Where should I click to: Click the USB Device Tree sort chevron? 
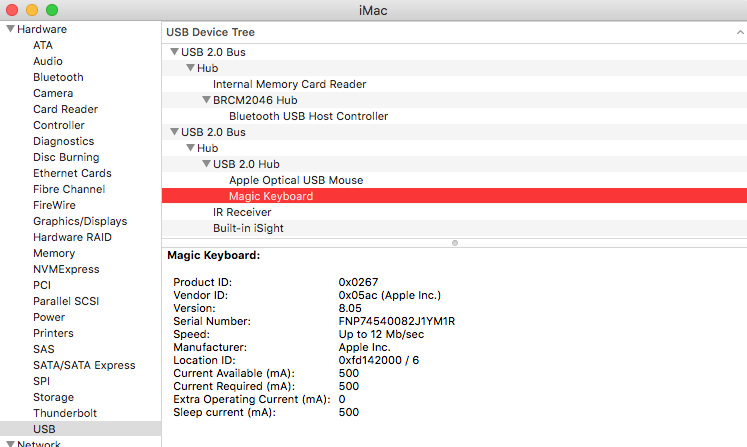740,32
